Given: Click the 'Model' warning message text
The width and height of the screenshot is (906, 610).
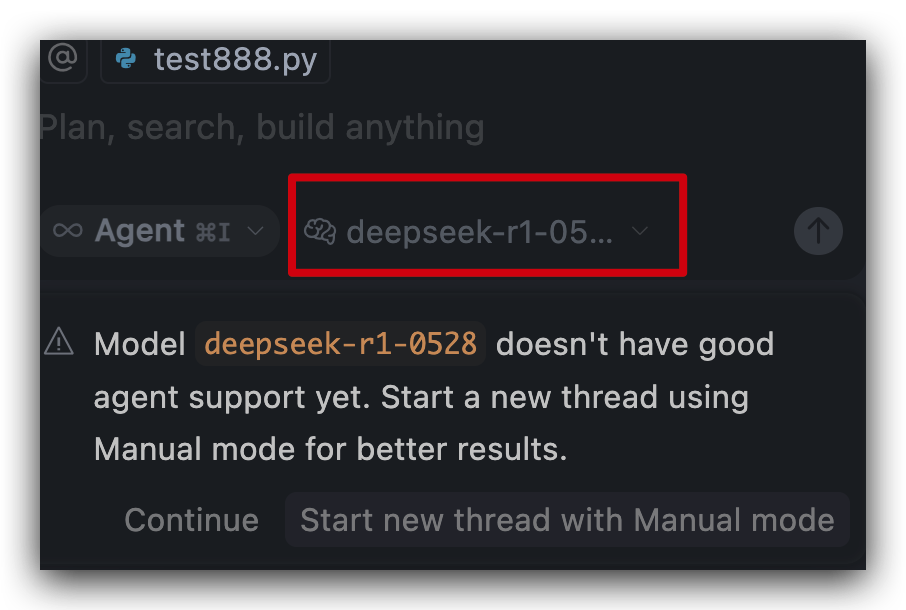Looking at the screenshot, I should tap(139, 344).
